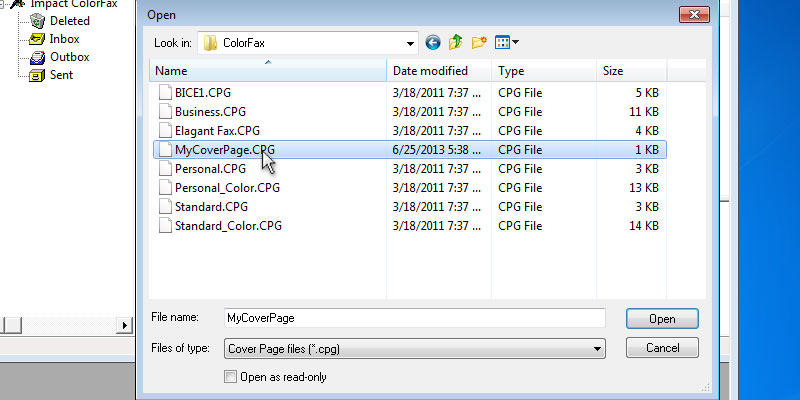The height and width of the screenshot is (400, 800).
Task: Sort by Date modified column
Action: point(430,71)
